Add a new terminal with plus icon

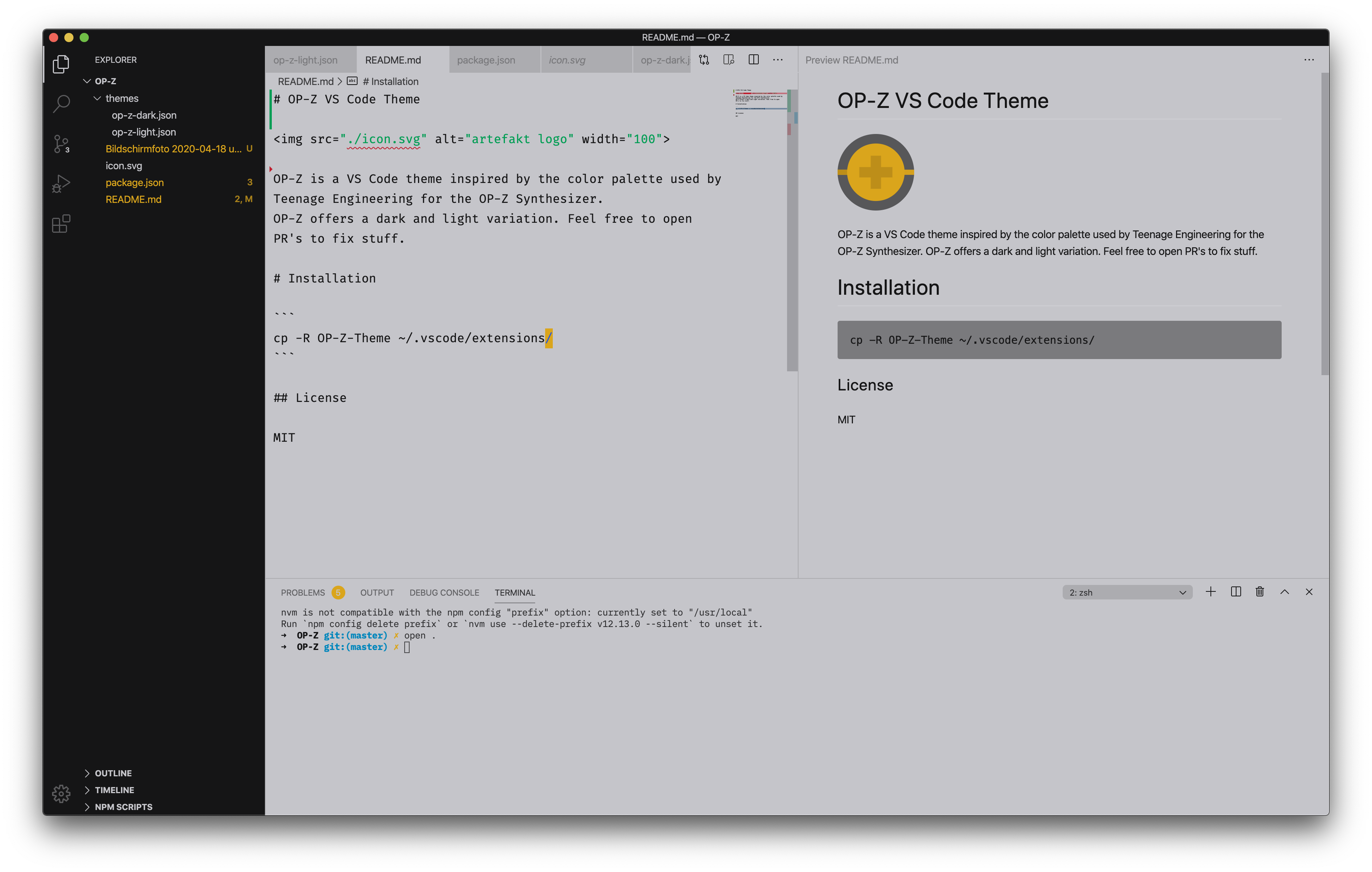[1211, 592]
